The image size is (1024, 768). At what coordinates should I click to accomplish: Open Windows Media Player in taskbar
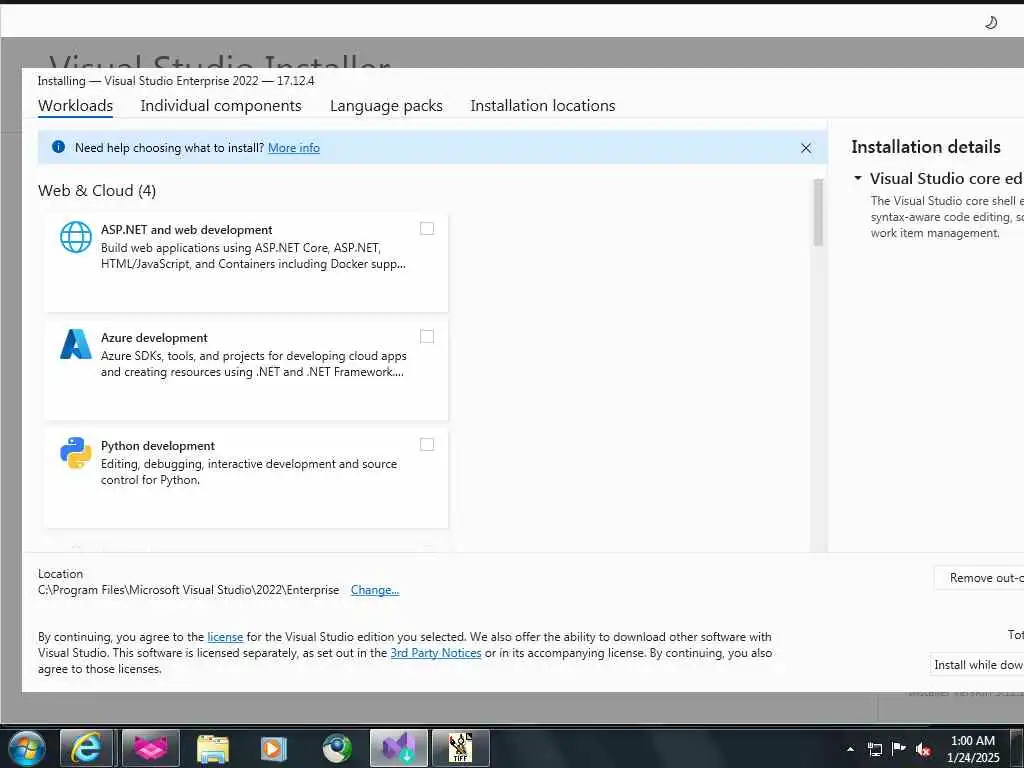point(274,749)
